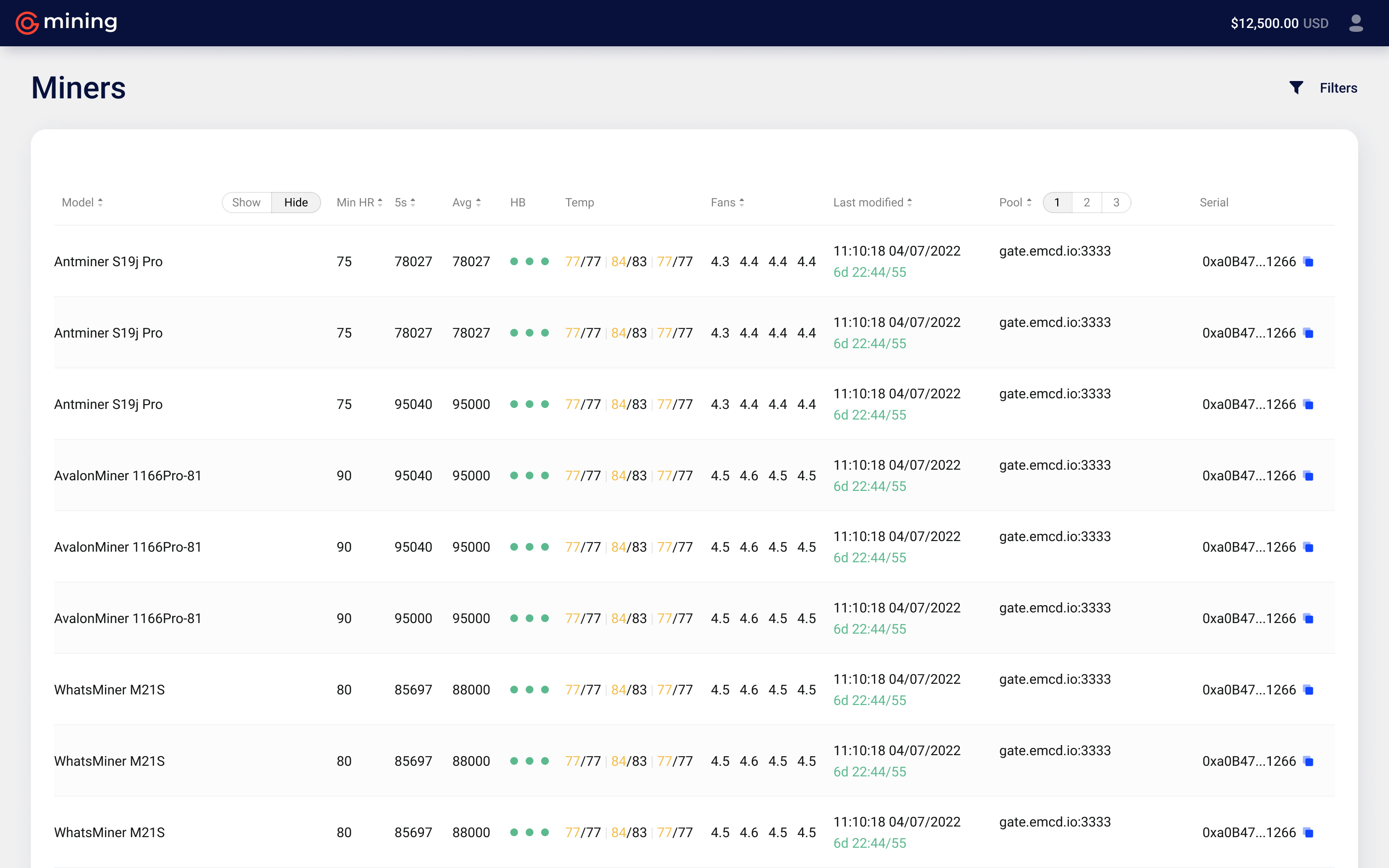Click the filter funnel icon
This screenshot has height=868, width=1389.
tap(1296, 87)
